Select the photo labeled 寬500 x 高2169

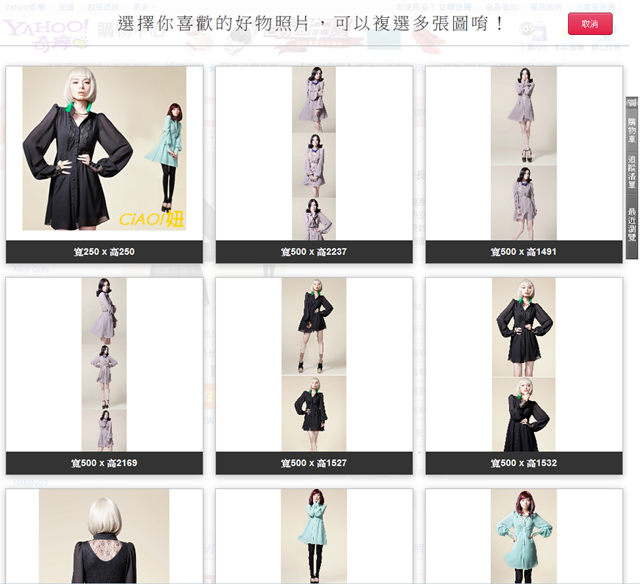pos(104,364)
